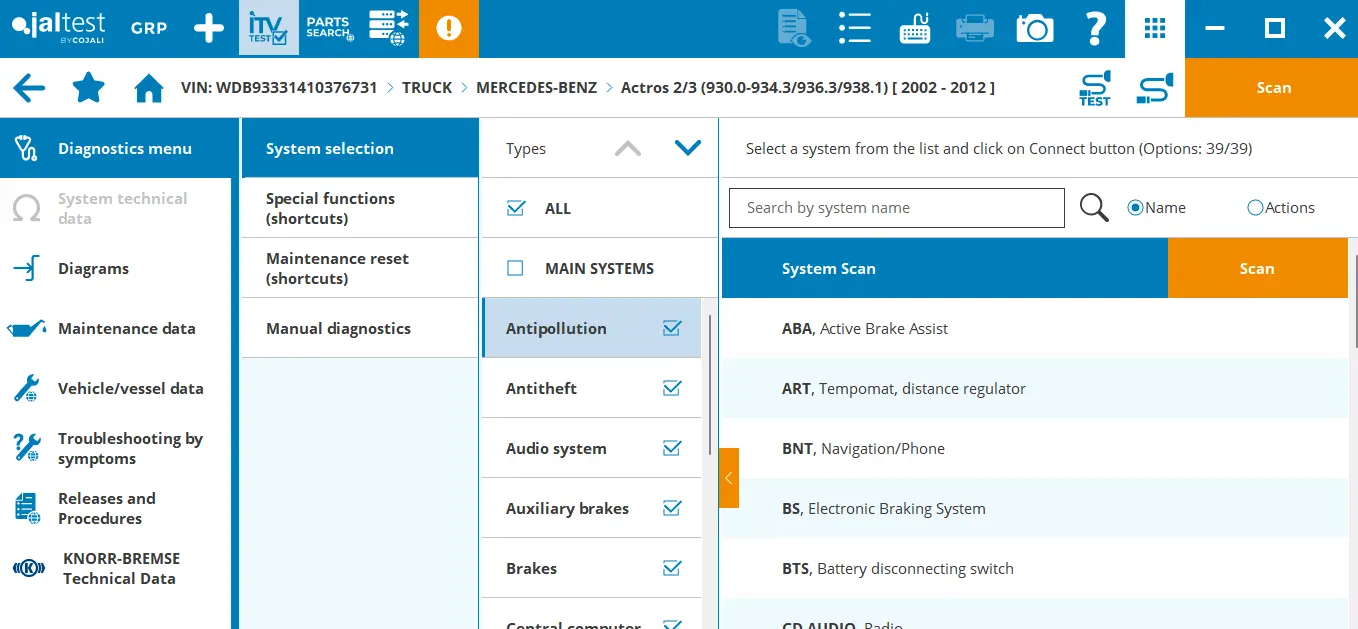Click the diagnostic connector icon beside Scan
Viewport: 1358px width, 629px height.
[x=1155, y=88]
